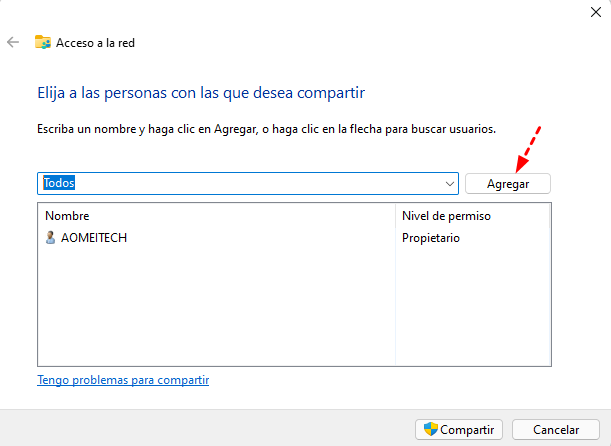This screenshot has width=611, height=446.
Task: Open the Propietario permission level cell
Action: point(431,238)
